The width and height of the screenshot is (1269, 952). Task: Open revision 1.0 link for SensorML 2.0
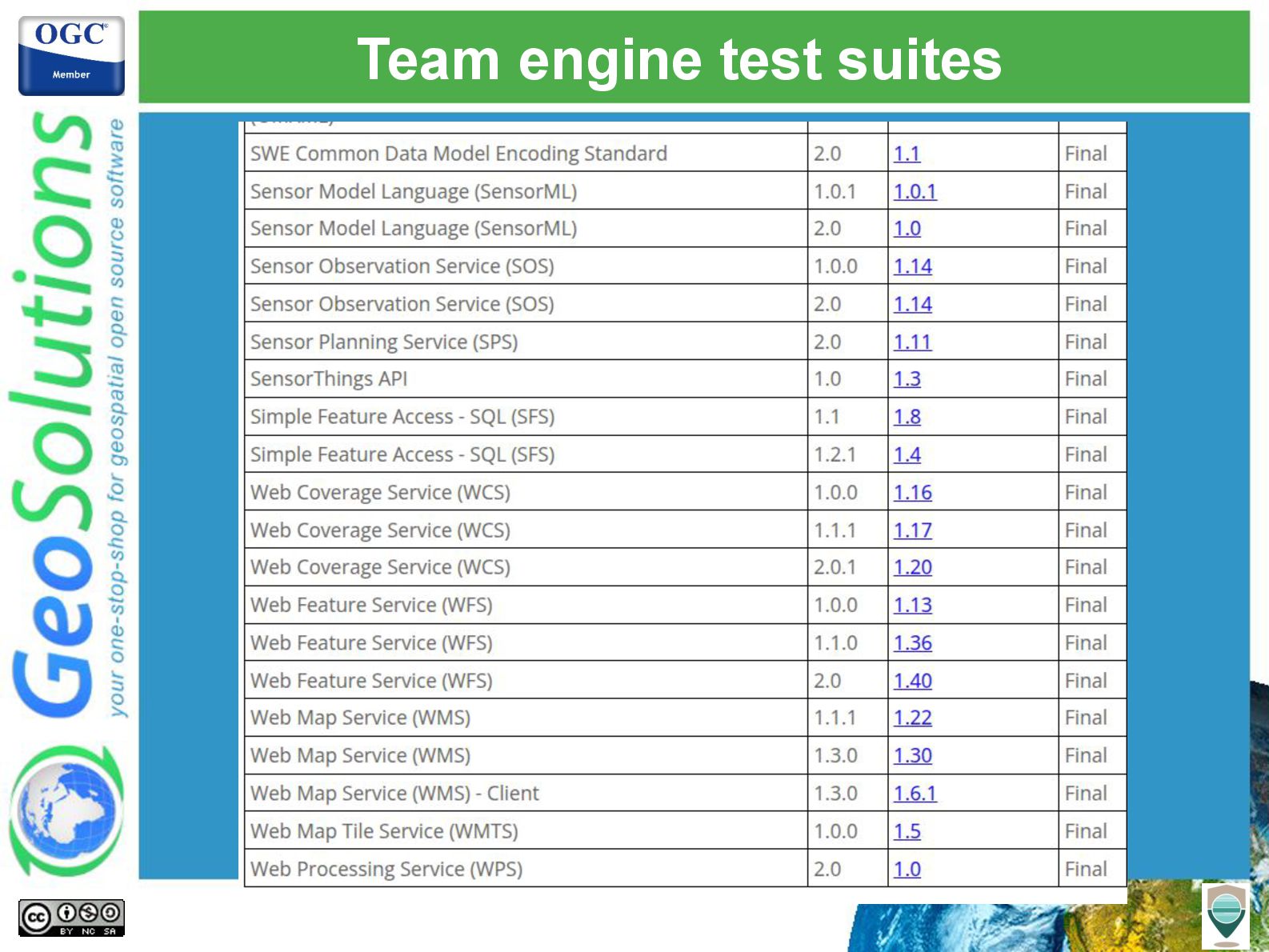point(907,229)
